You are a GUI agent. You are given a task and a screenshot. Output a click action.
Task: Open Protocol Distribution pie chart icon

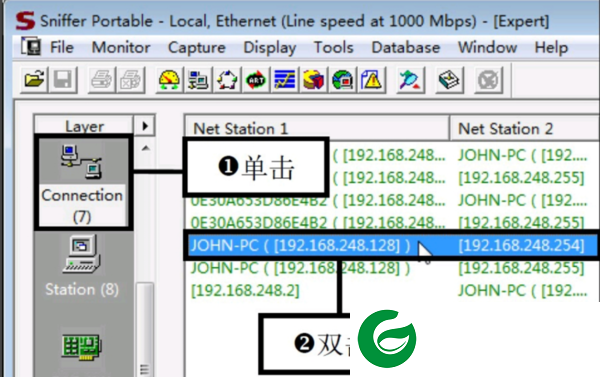coord(313,80)
